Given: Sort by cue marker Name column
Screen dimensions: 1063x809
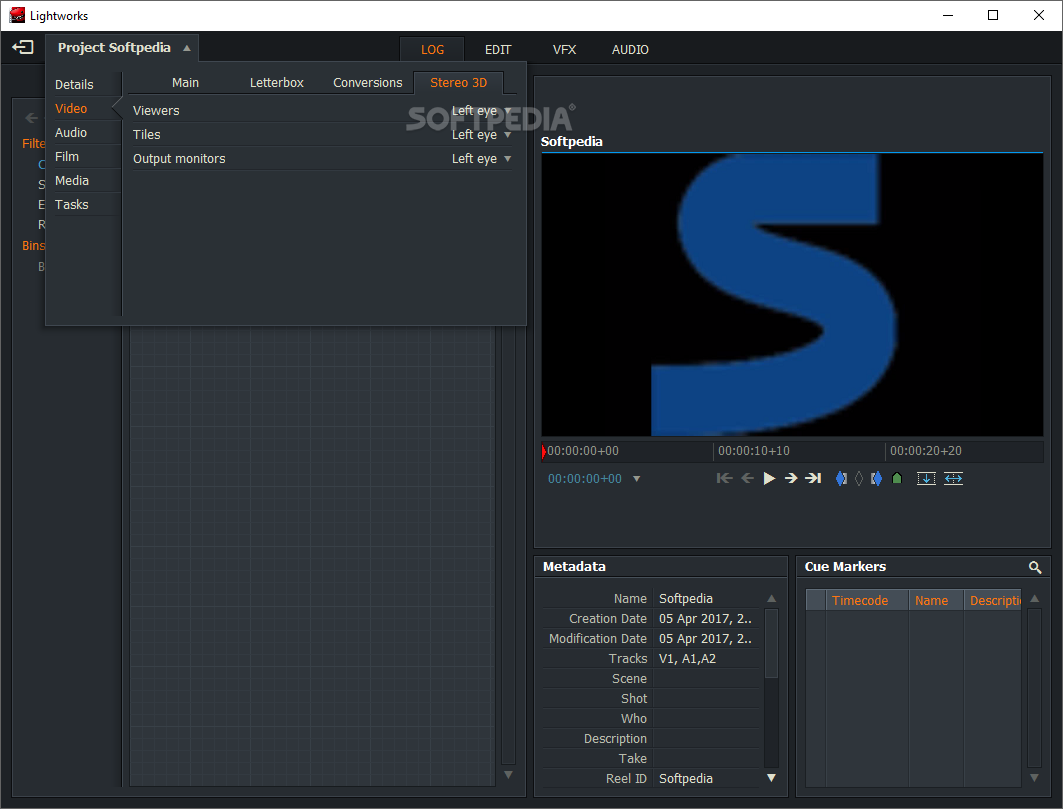Looking at the screenshot, I should click(936, 600).
